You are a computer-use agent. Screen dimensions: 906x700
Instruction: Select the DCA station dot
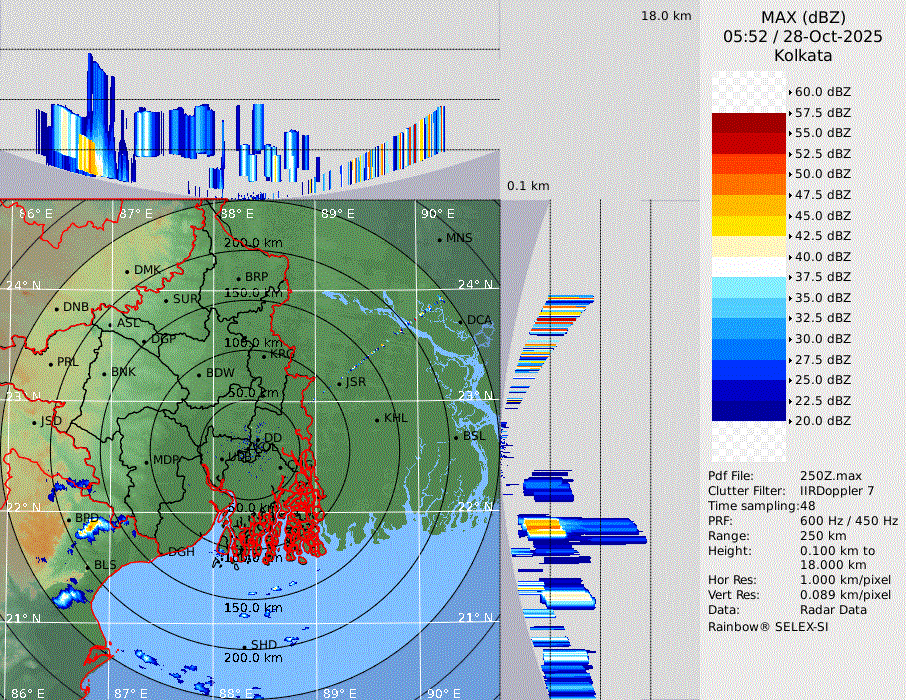coord(462,321)
